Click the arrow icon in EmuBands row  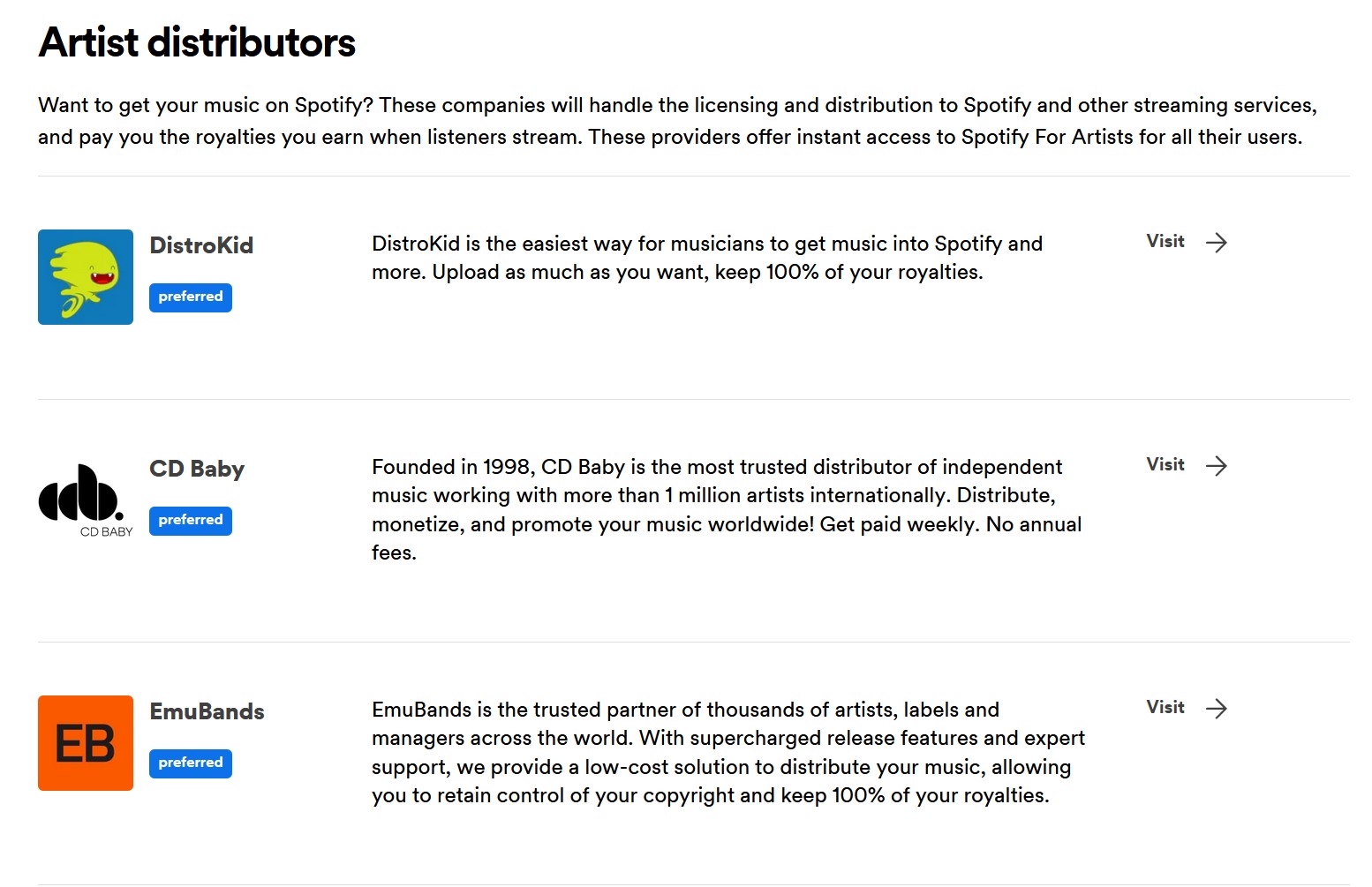[x=1217, y=709]
